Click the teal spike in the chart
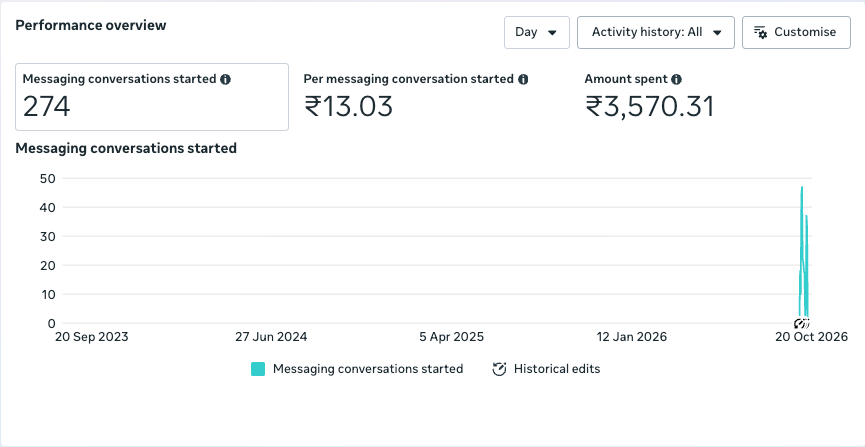865x447 pixels. 803,254
